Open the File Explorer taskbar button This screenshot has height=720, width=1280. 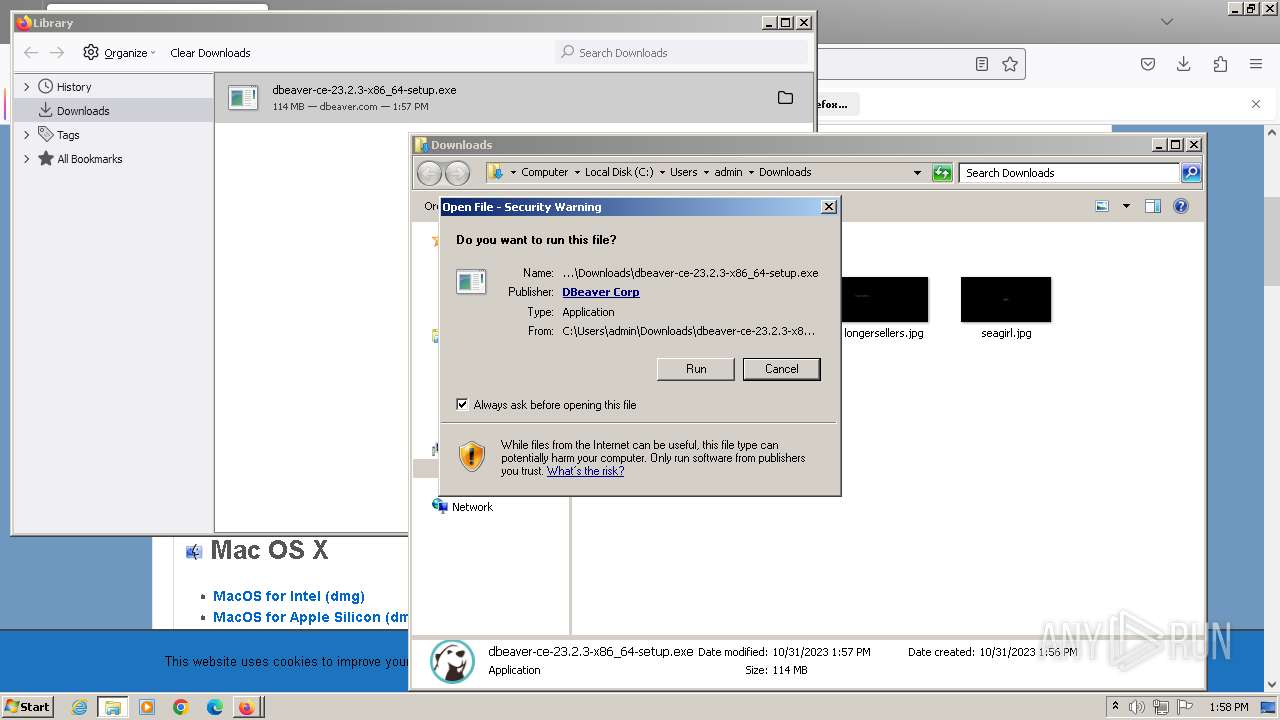(113, 707)
